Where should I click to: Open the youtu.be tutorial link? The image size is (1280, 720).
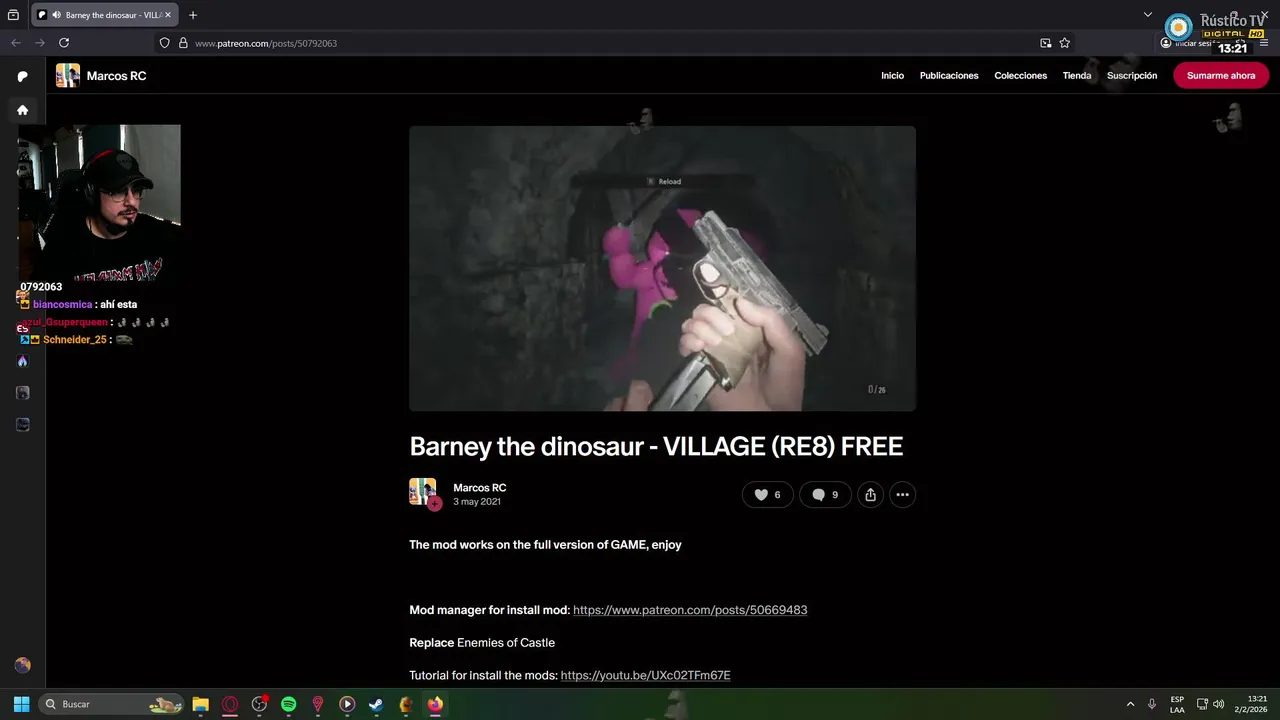coord(645,676)
